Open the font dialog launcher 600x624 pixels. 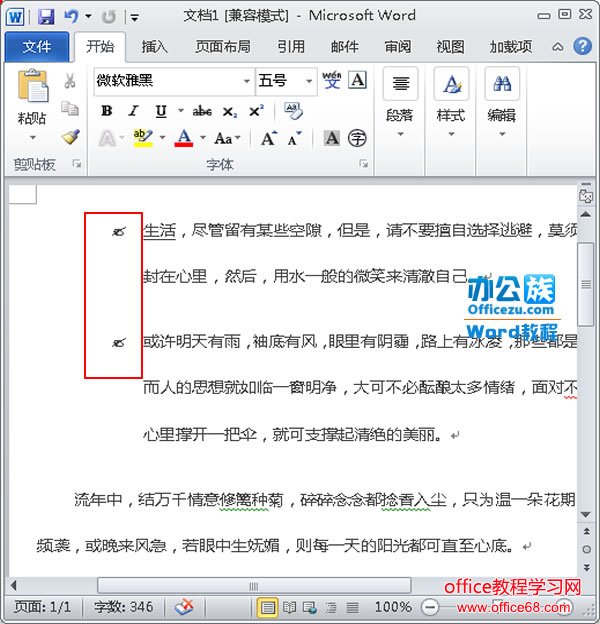coord(363,163)
